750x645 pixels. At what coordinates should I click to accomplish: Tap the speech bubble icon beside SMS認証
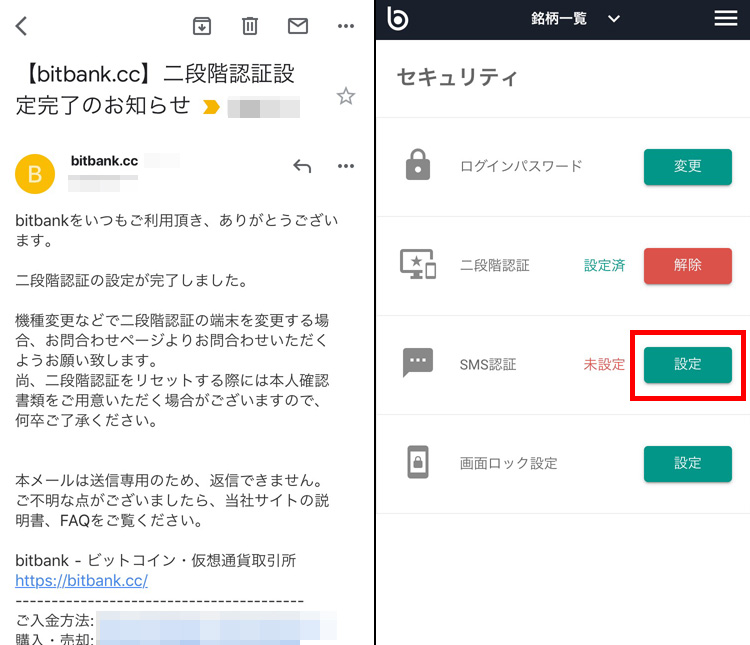tap(418, 362)
